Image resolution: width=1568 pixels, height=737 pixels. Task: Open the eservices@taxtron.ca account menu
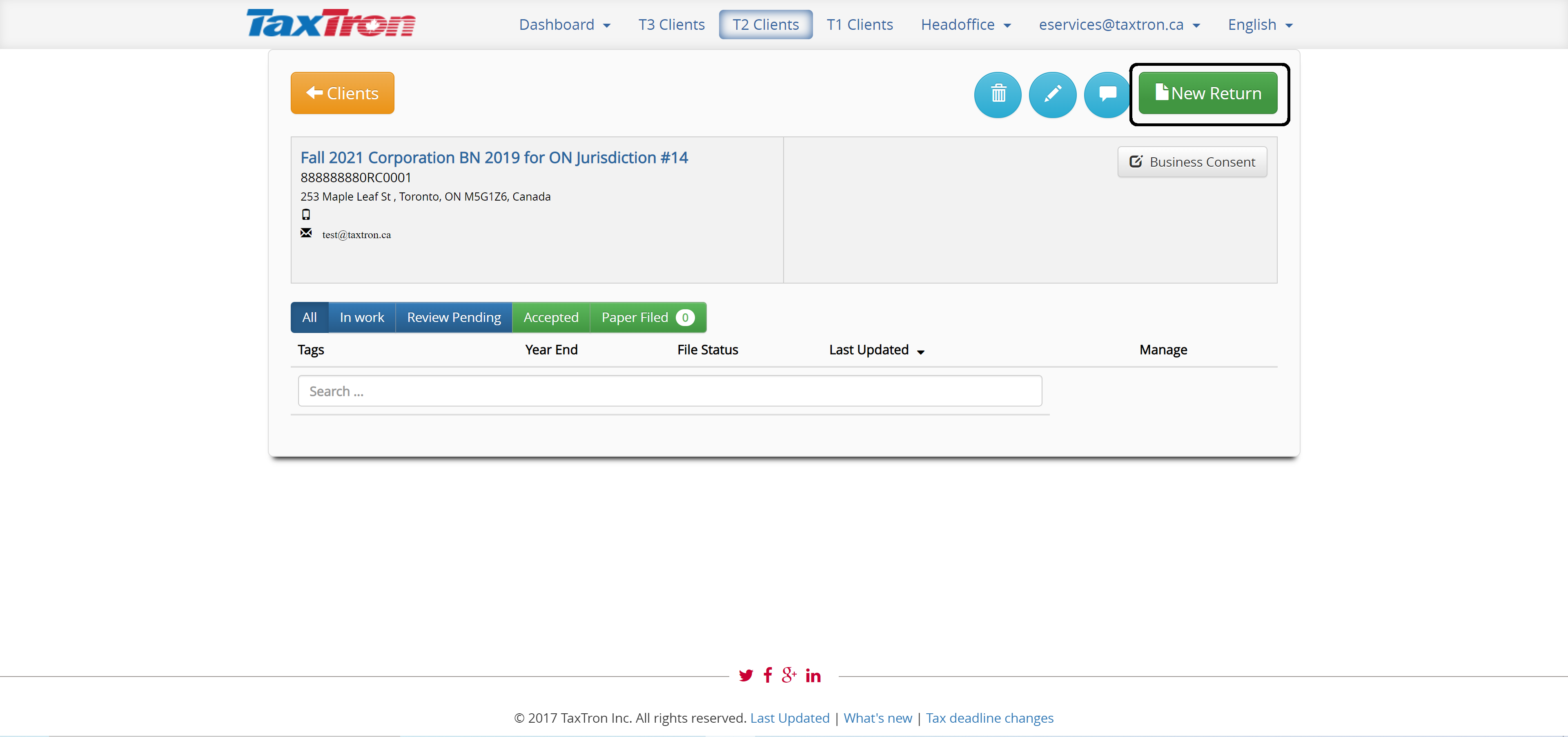coord(1119,25)
